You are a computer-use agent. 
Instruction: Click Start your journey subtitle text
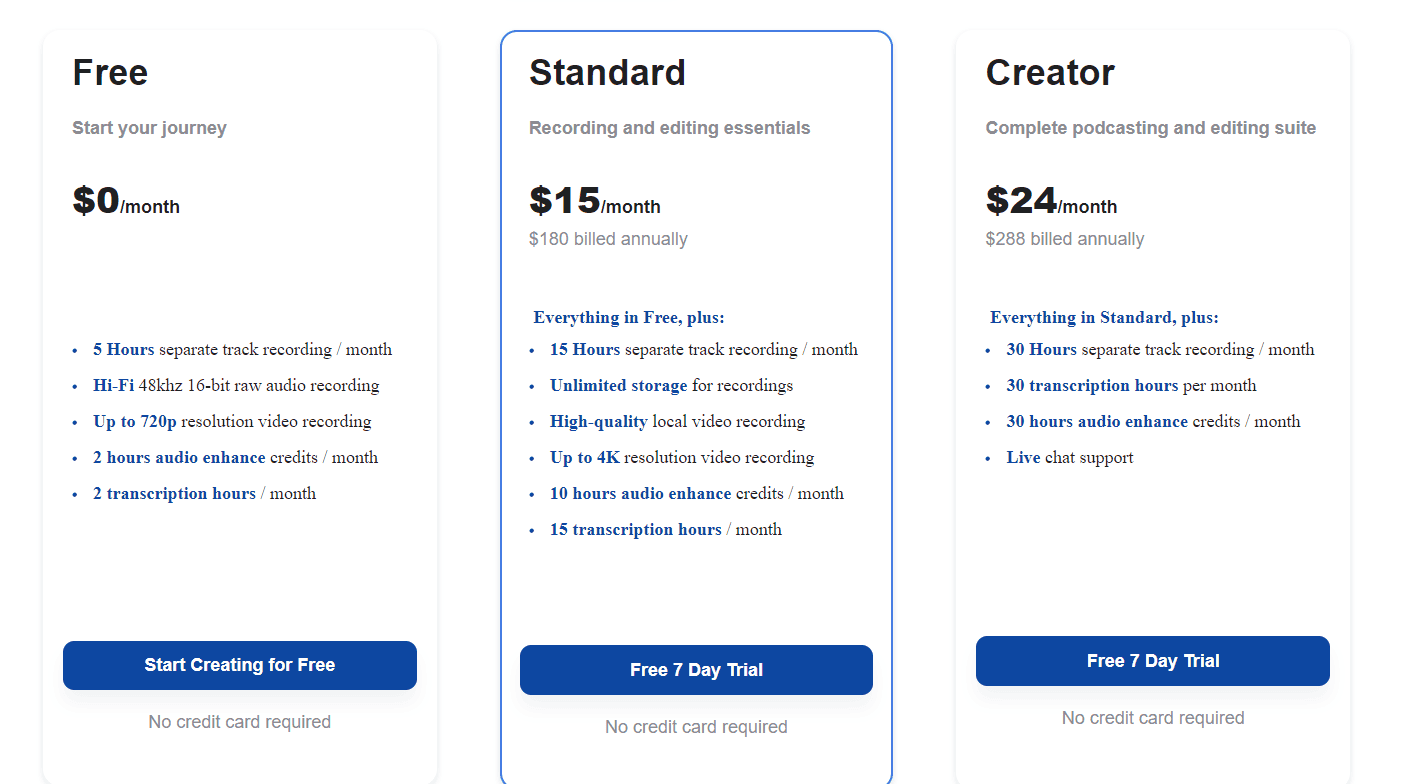point(149,127)
